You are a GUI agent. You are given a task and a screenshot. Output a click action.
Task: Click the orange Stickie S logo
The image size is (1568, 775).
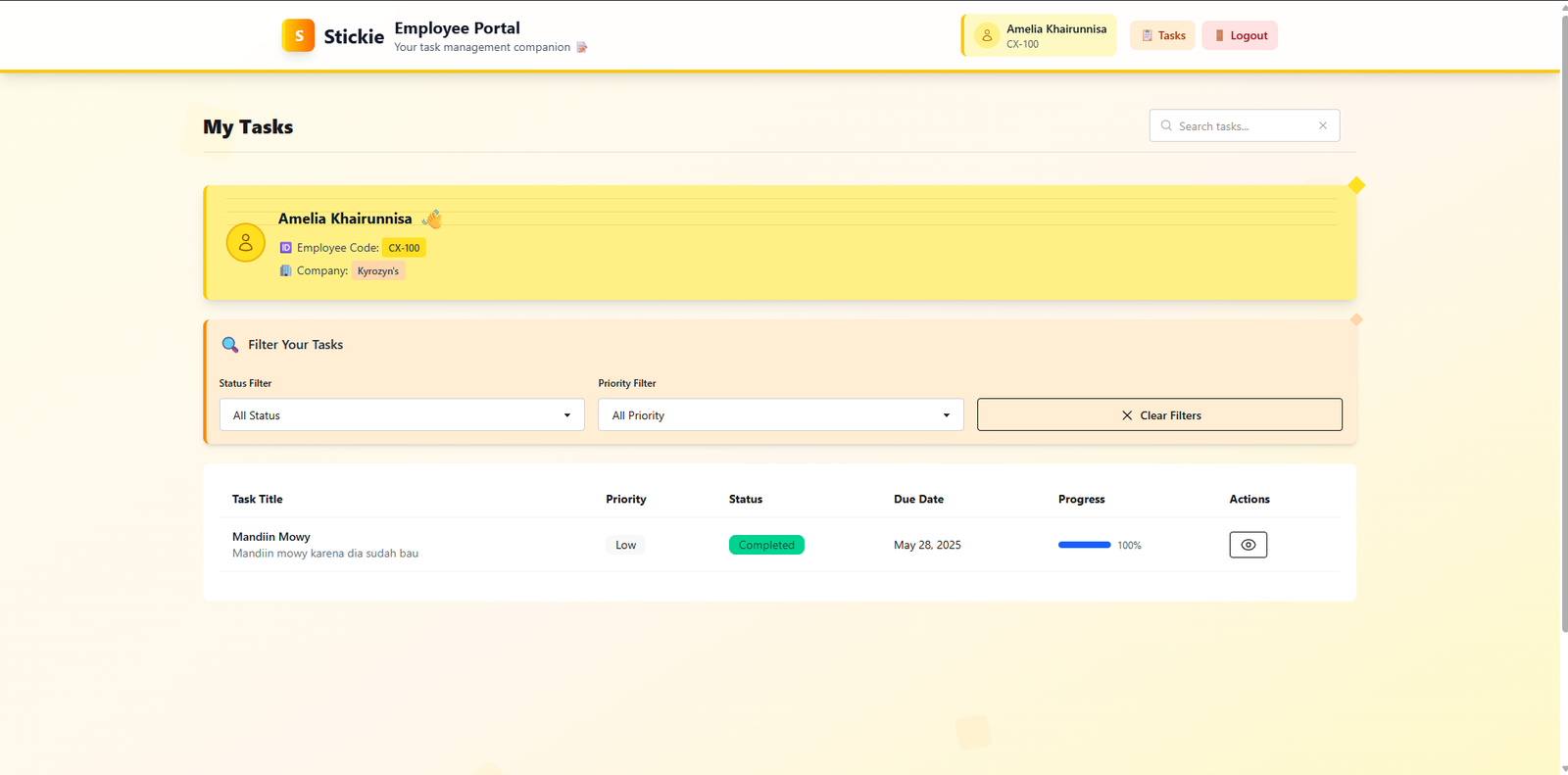[x=298, y=35]
